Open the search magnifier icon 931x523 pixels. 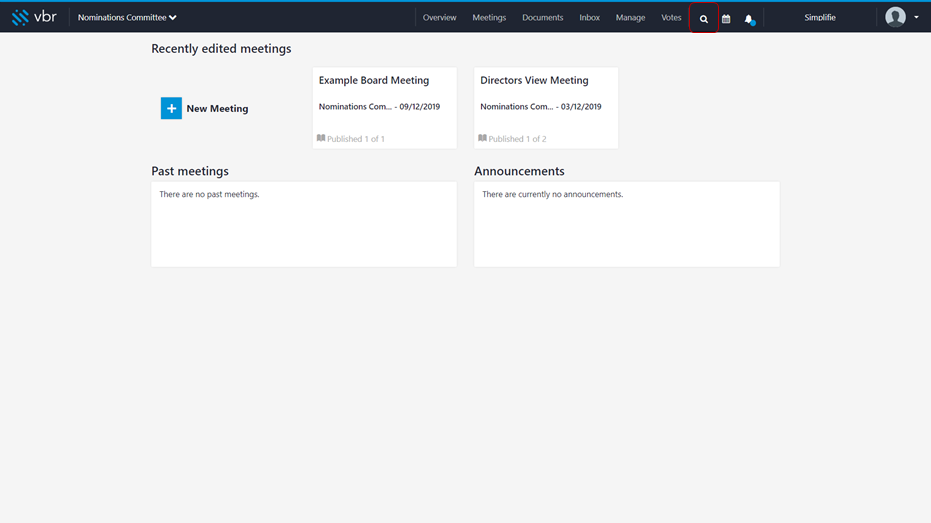(x=704, y=18)
